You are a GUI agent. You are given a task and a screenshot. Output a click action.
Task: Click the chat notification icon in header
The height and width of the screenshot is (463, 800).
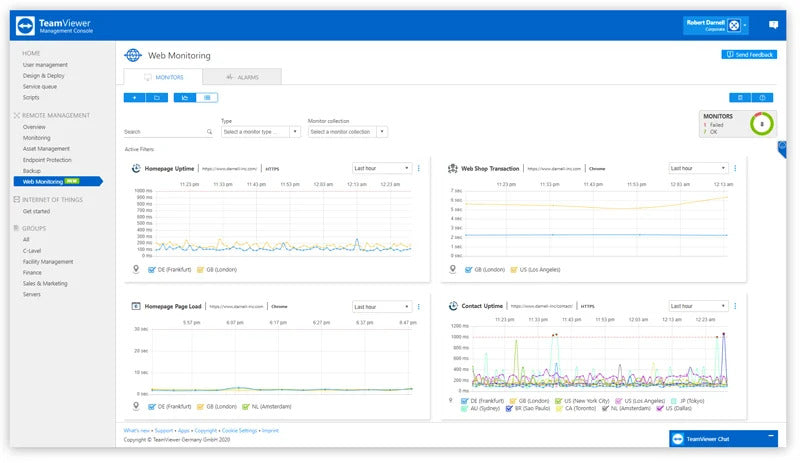[x=773, y=25]
